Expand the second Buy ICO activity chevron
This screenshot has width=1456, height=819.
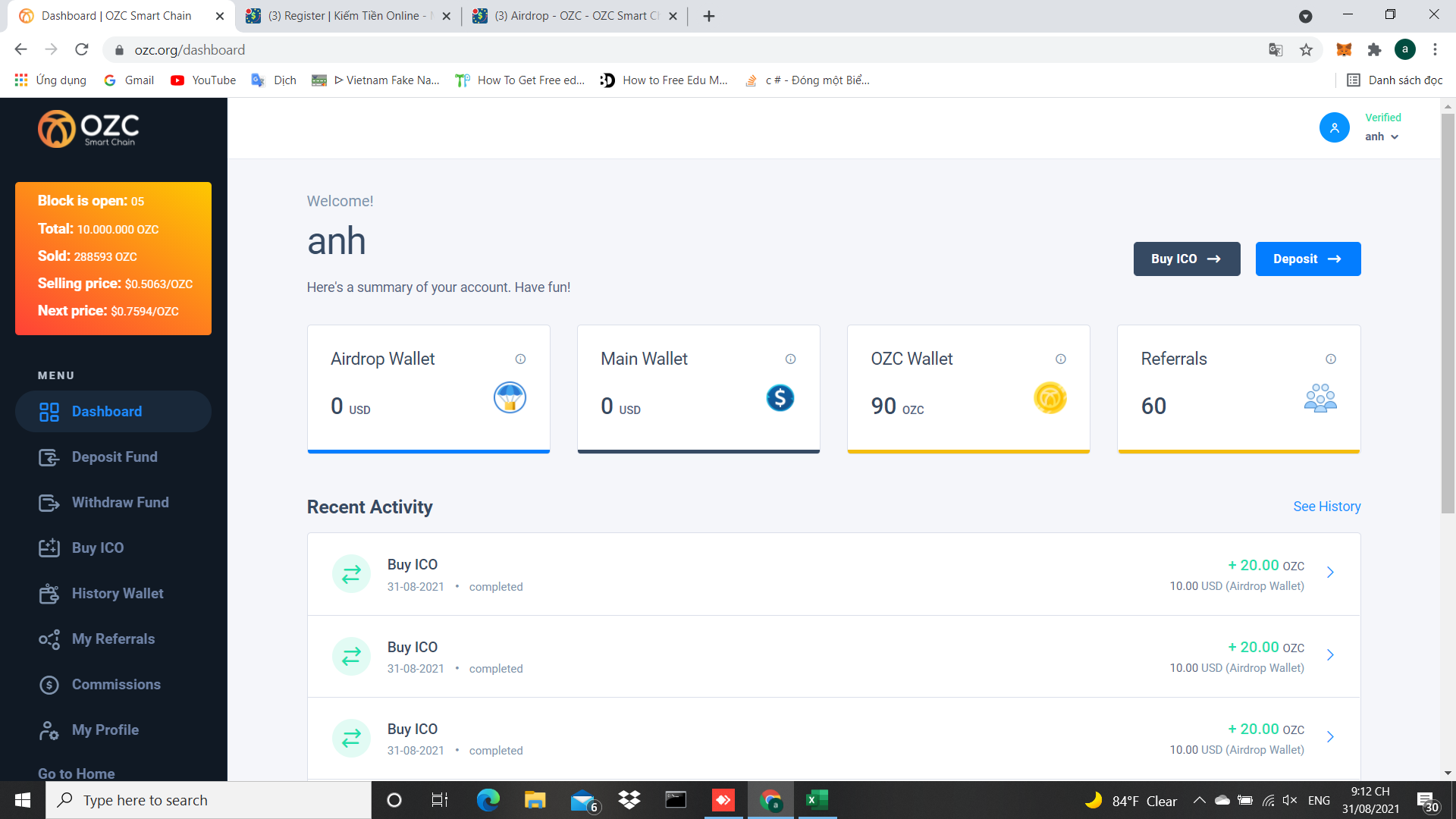[1330, 654]
